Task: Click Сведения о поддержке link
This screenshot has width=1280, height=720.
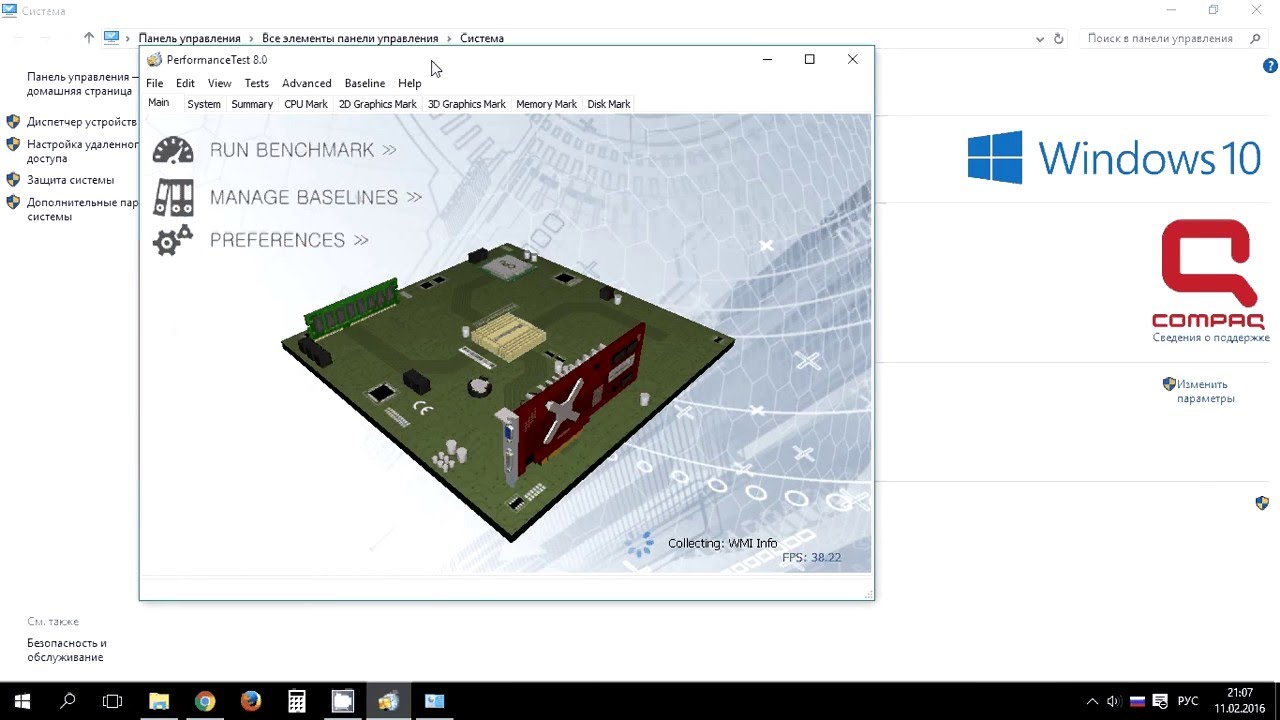Action: (1211, 338)
